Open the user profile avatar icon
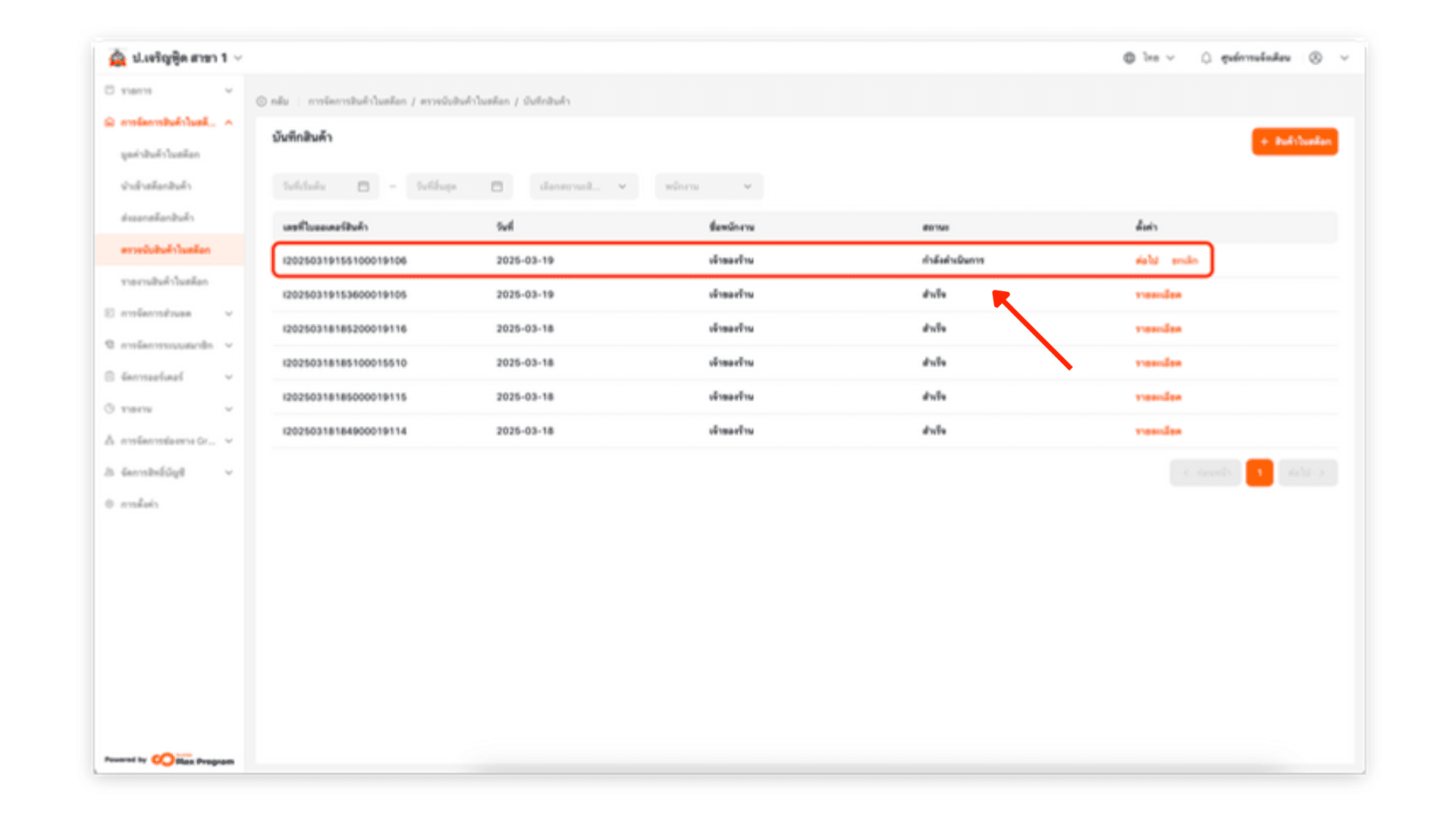Screen dimensions: 1456x819 (1316, 58)
